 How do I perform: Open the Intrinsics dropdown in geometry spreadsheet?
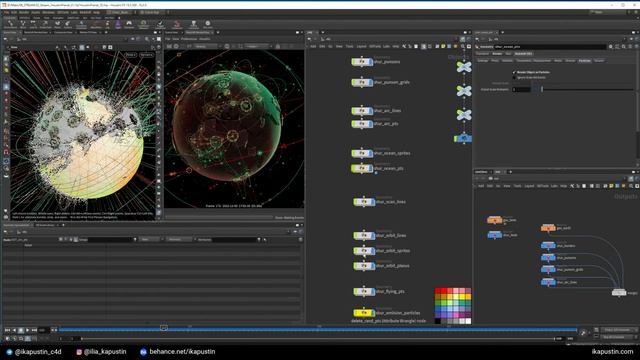179,240
